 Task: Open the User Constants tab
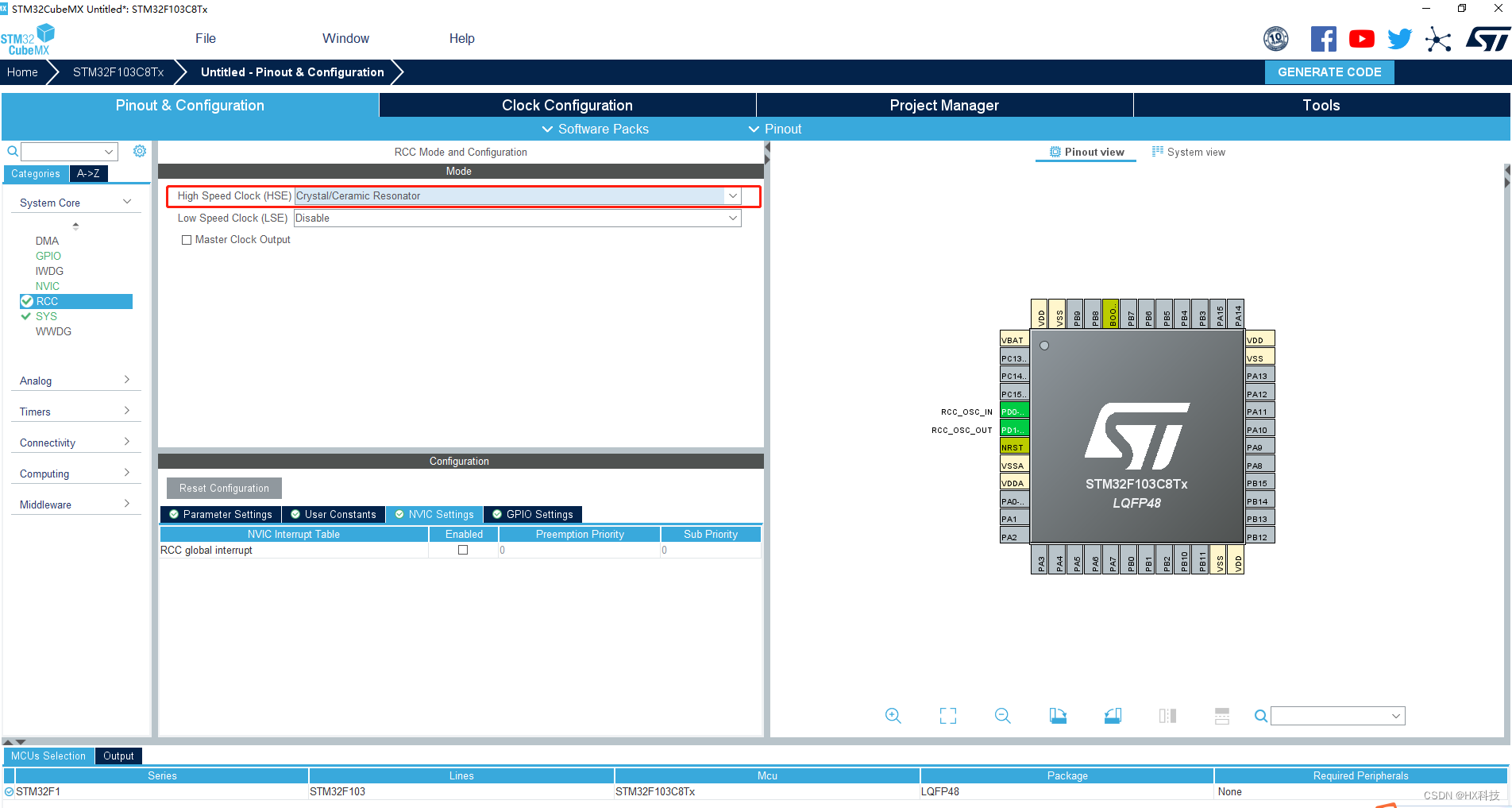tap(334, 514)
